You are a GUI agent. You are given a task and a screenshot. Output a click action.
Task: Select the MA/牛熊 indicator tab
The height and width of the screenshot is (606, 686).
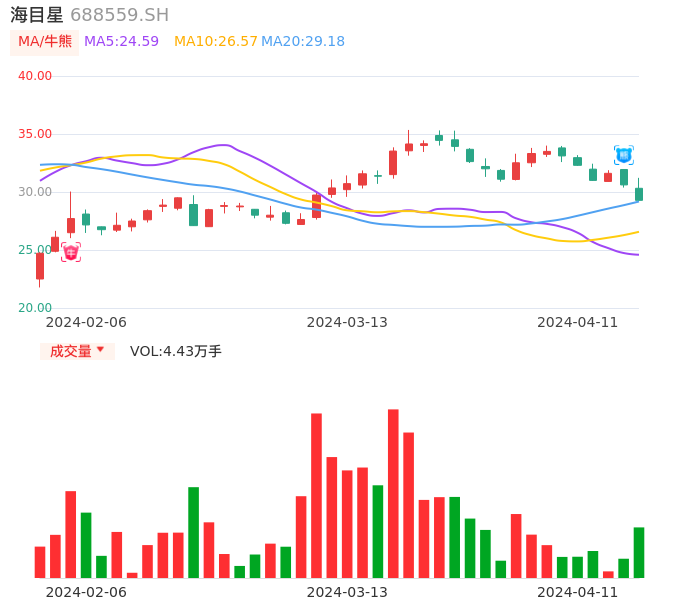point(45,42)
